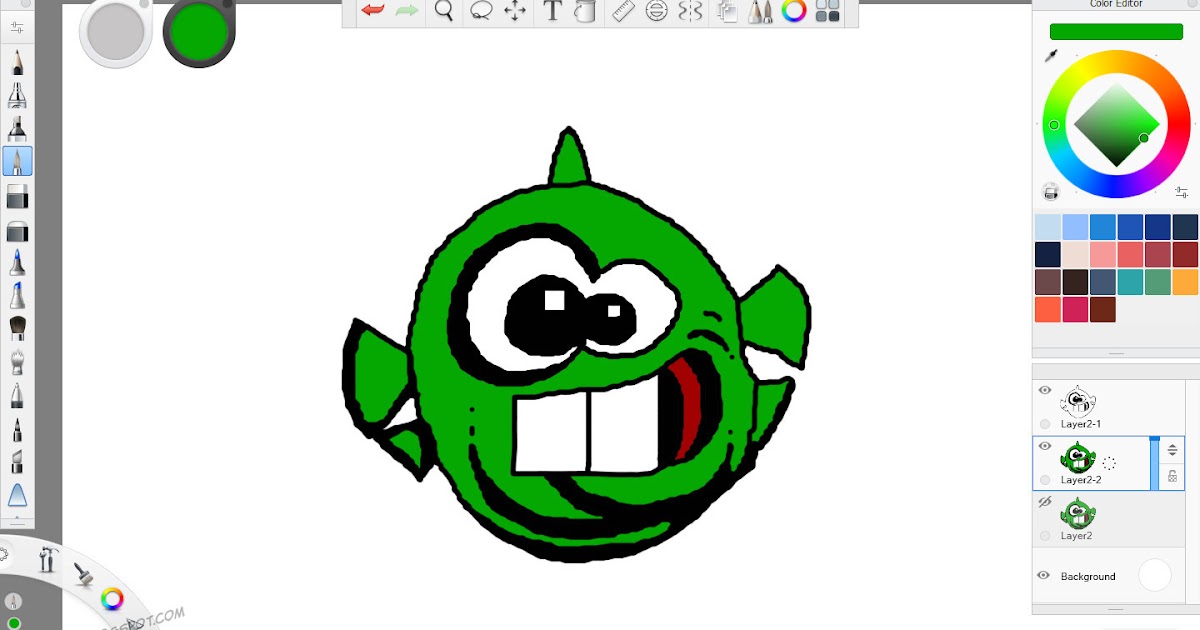
Task: Select the Zoom magnifier tool
Action: 444,11
